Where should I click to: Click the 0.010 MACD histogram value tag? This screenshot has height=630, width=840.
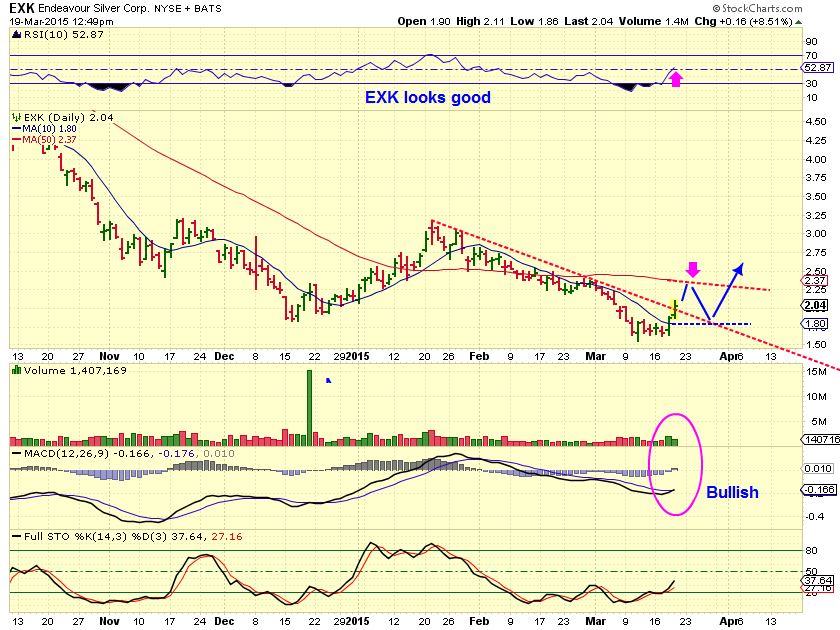pyautogui.click(x=818, y=468)
